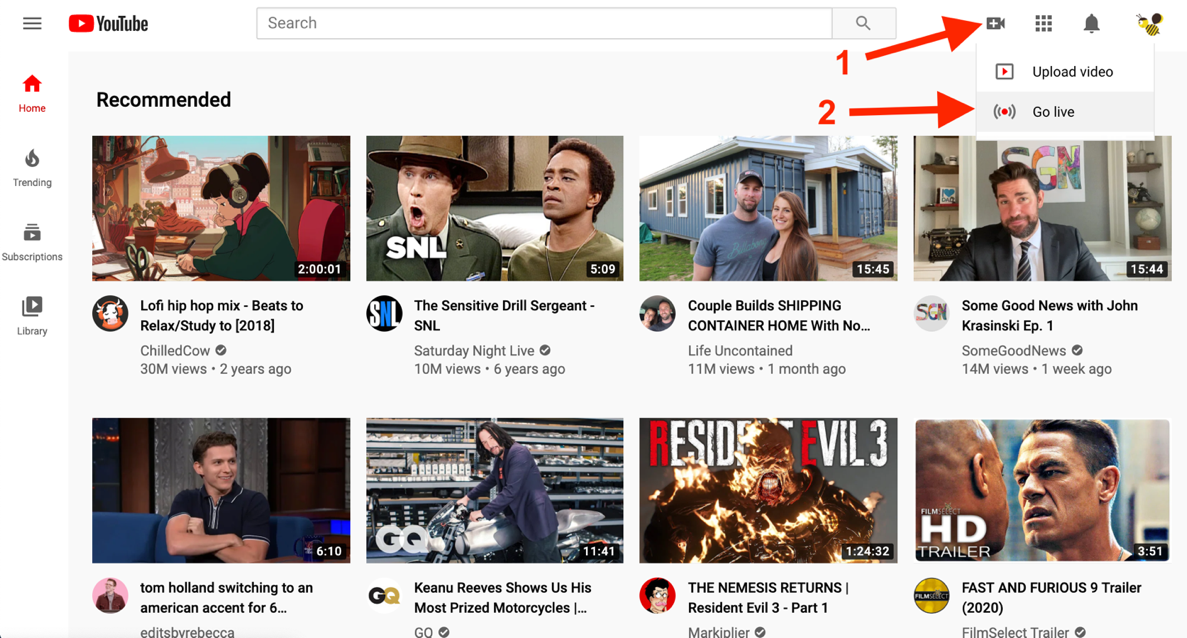Click the ChilledCow channel avatar
The image size is (1187, 638).
[x=110, y=313]
